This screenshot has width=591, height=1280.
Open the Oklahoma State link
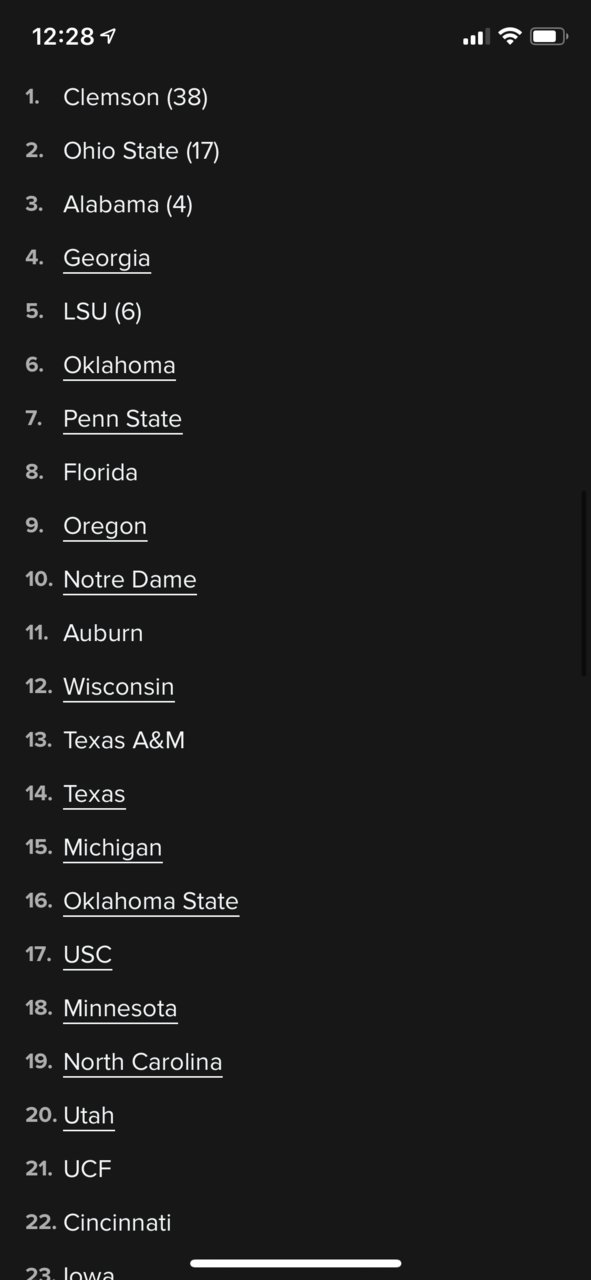151,901
